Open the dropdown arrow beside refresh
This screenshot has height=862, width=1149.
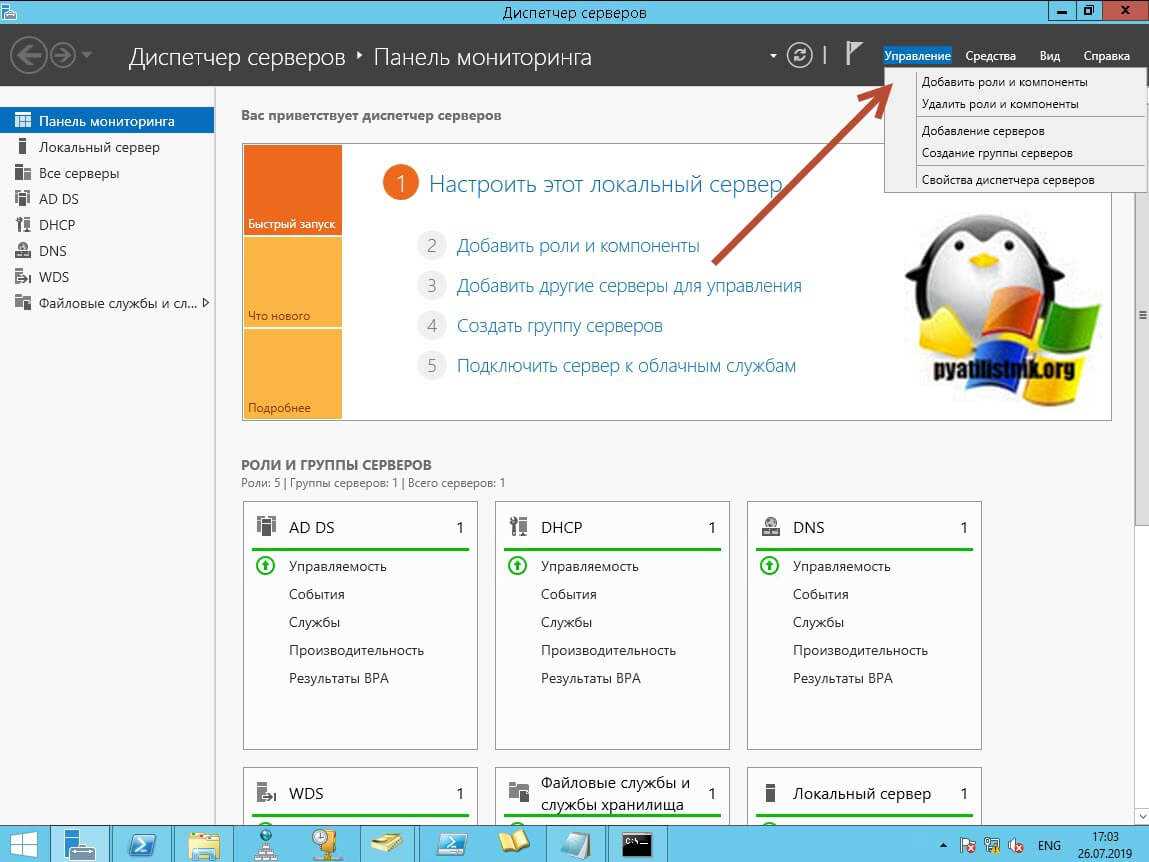(x=773, y=56)
